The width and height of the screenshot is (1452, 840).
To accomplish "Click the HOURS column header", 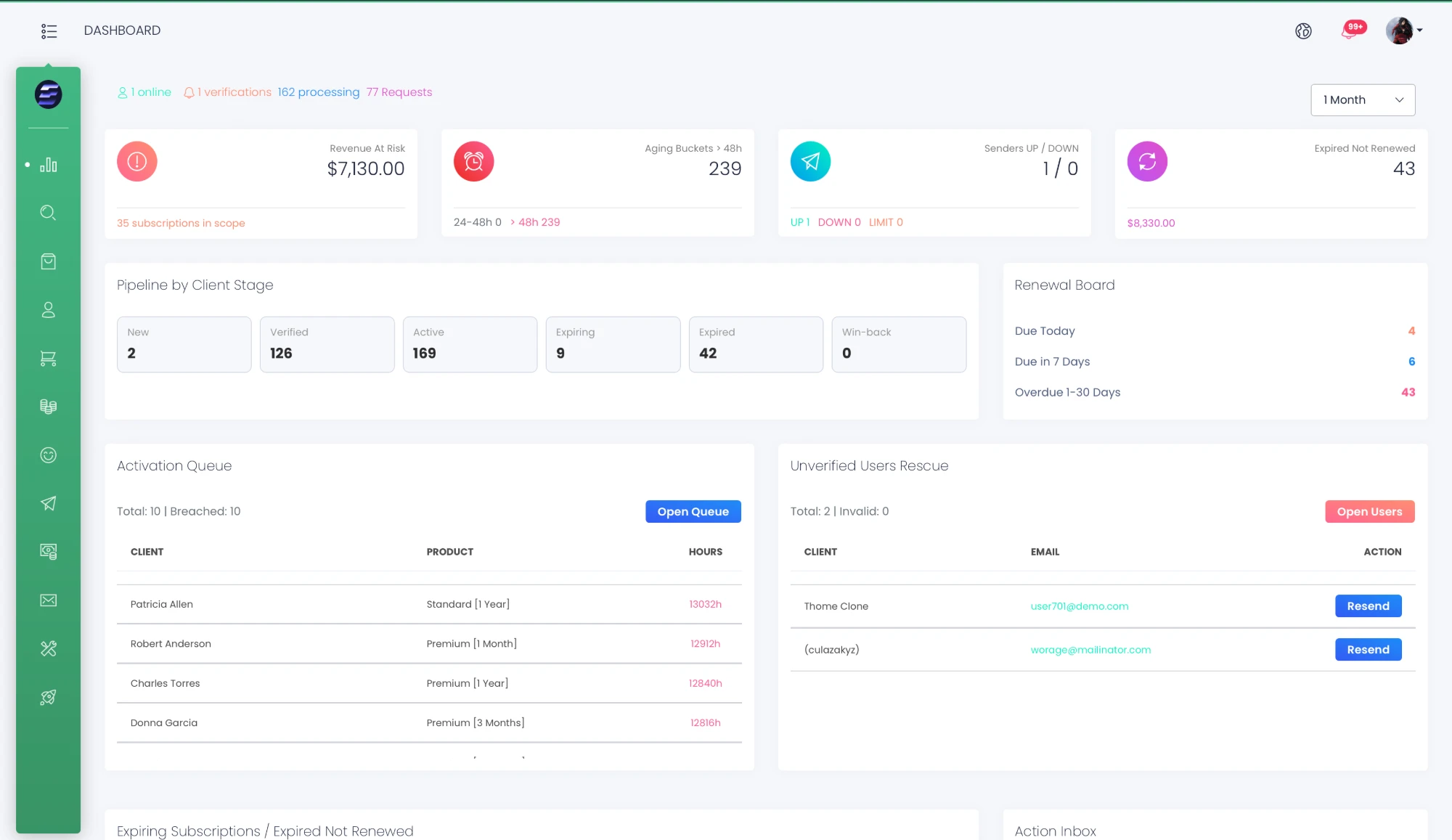I will coord(706,552).
